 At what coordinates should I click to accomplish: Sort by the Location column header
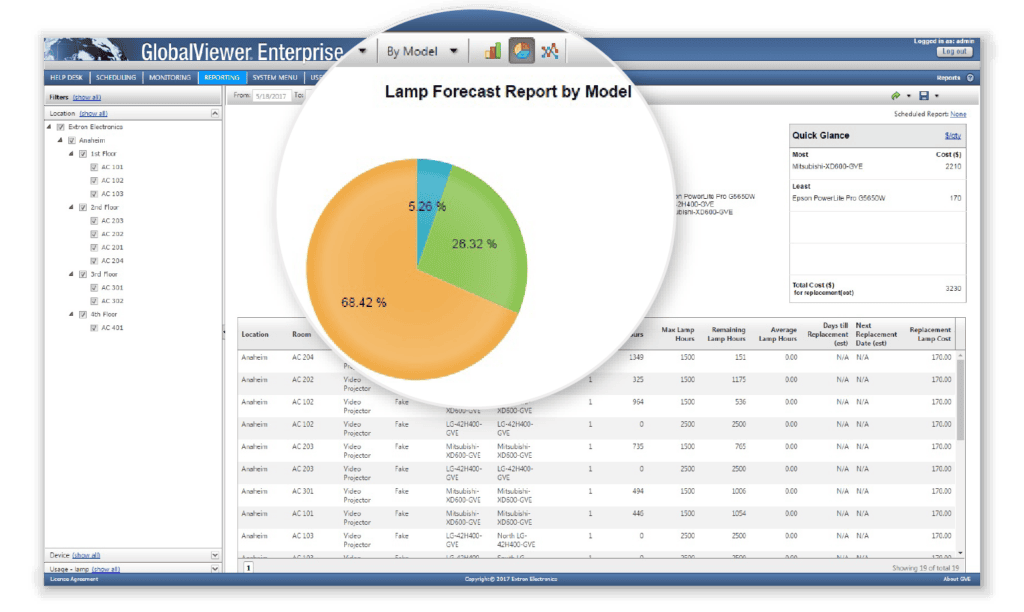tap(255, 334)
